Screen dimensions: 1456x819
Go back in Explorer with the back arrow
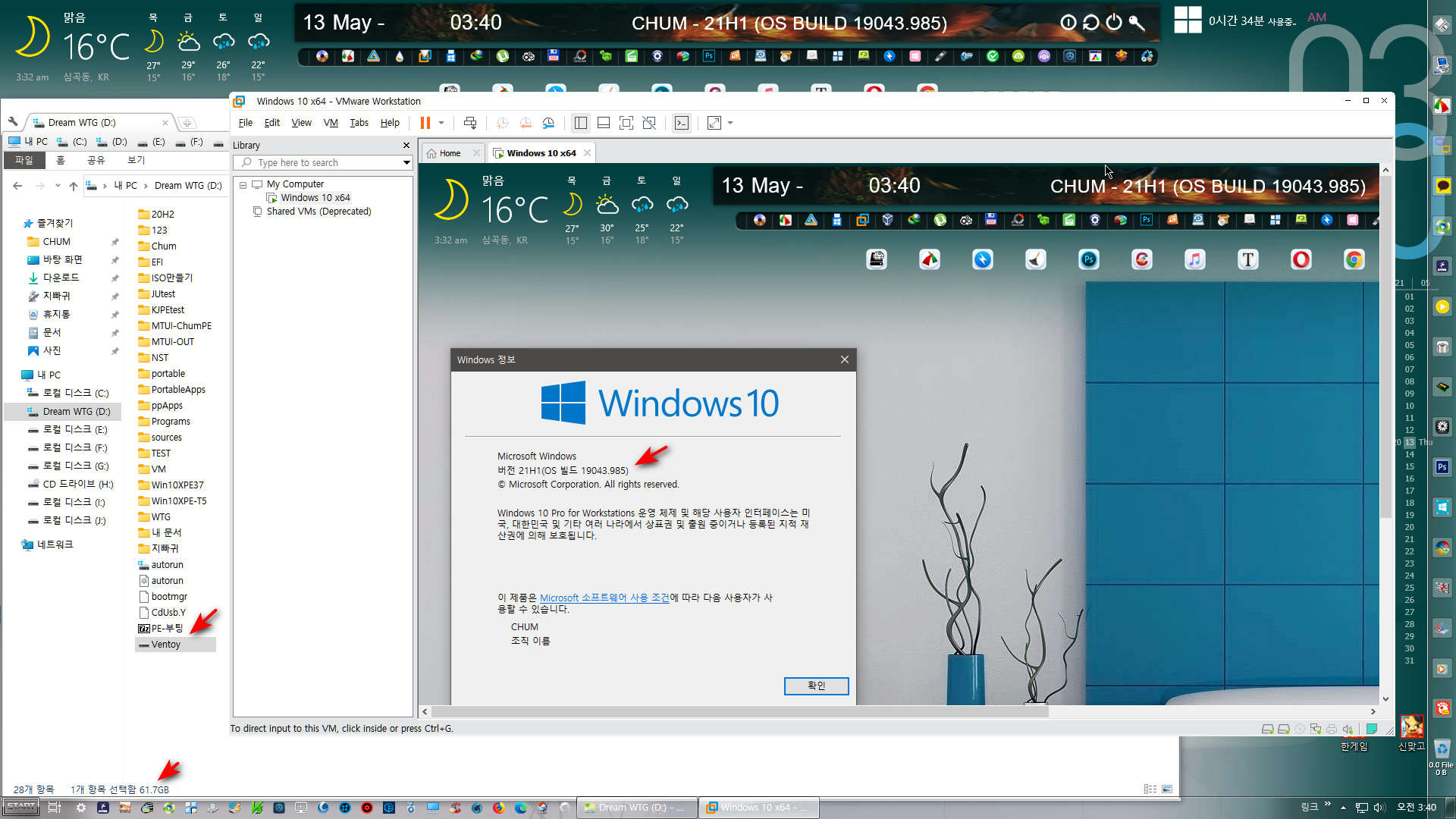[x=17, y=186]
